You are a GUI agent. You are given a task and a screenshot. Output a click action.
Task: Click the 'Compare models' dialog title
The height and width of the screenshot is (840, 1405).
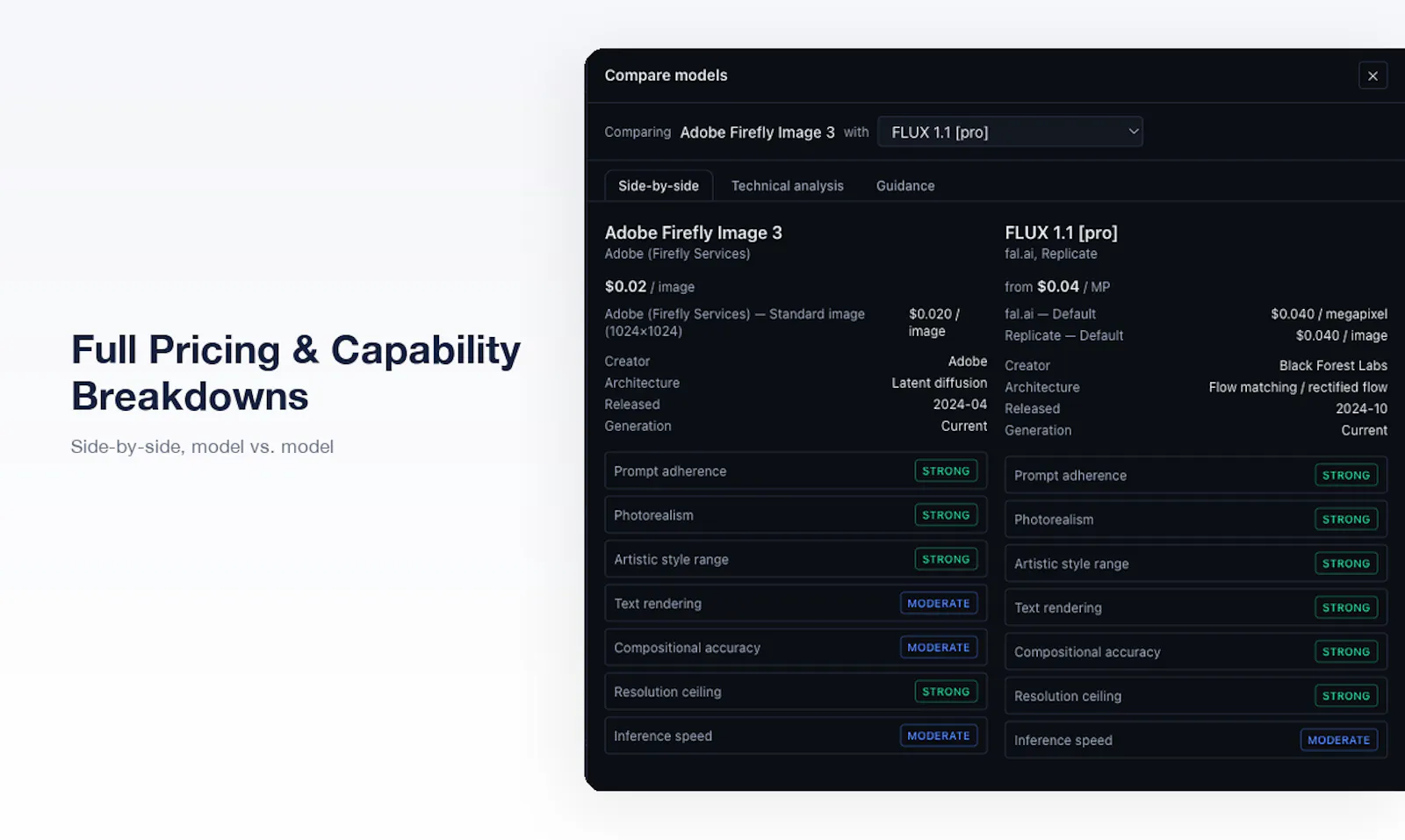pos(666,75)
